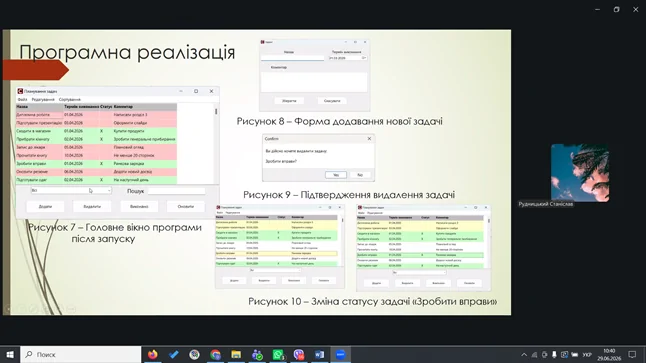Select Рудницький Станіслав participant thumbnail
The image size is (646, 363).
(x=580, y=173)
